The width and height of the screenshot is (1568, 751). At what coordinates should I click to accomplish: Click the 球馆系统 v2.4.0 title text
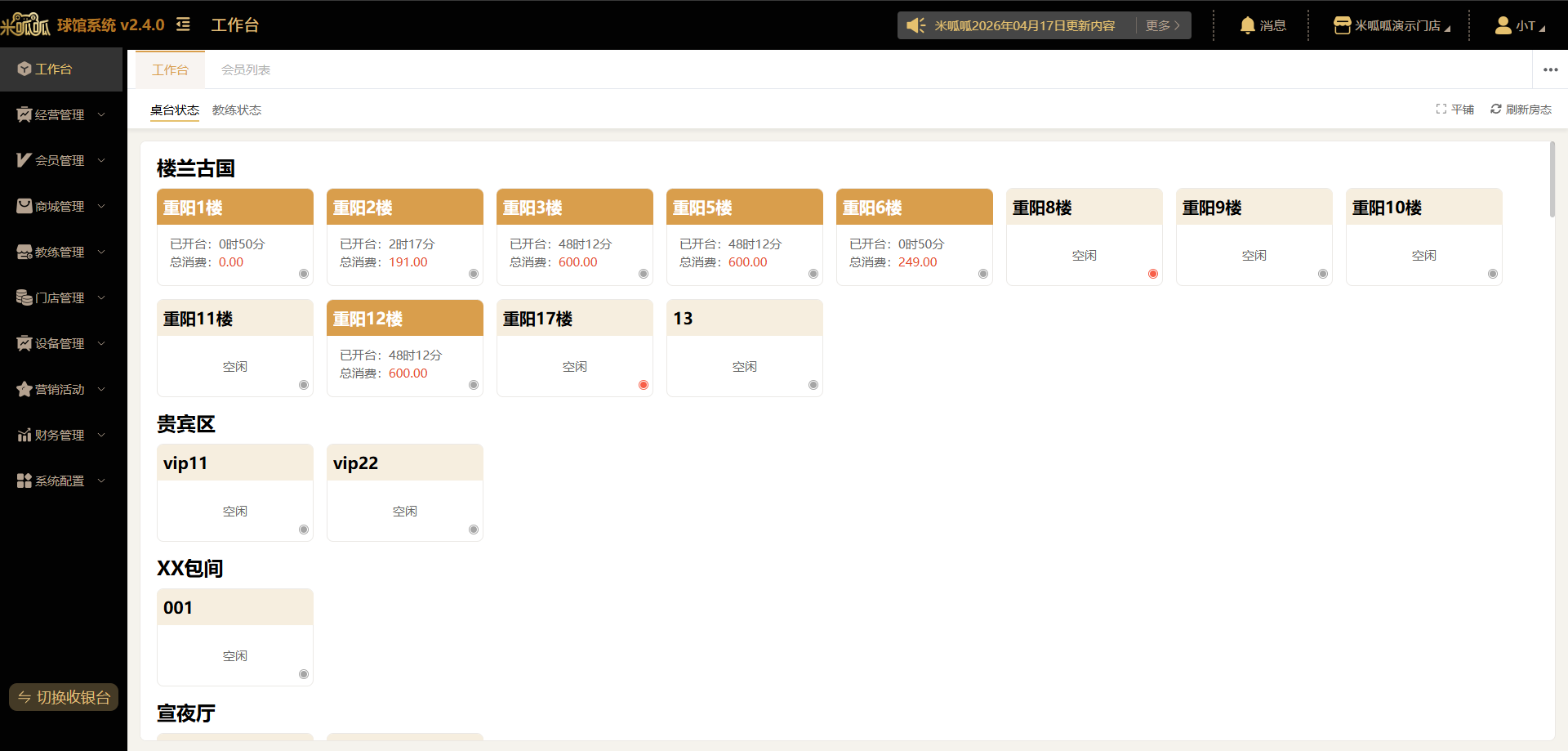(x=111, y=25)
